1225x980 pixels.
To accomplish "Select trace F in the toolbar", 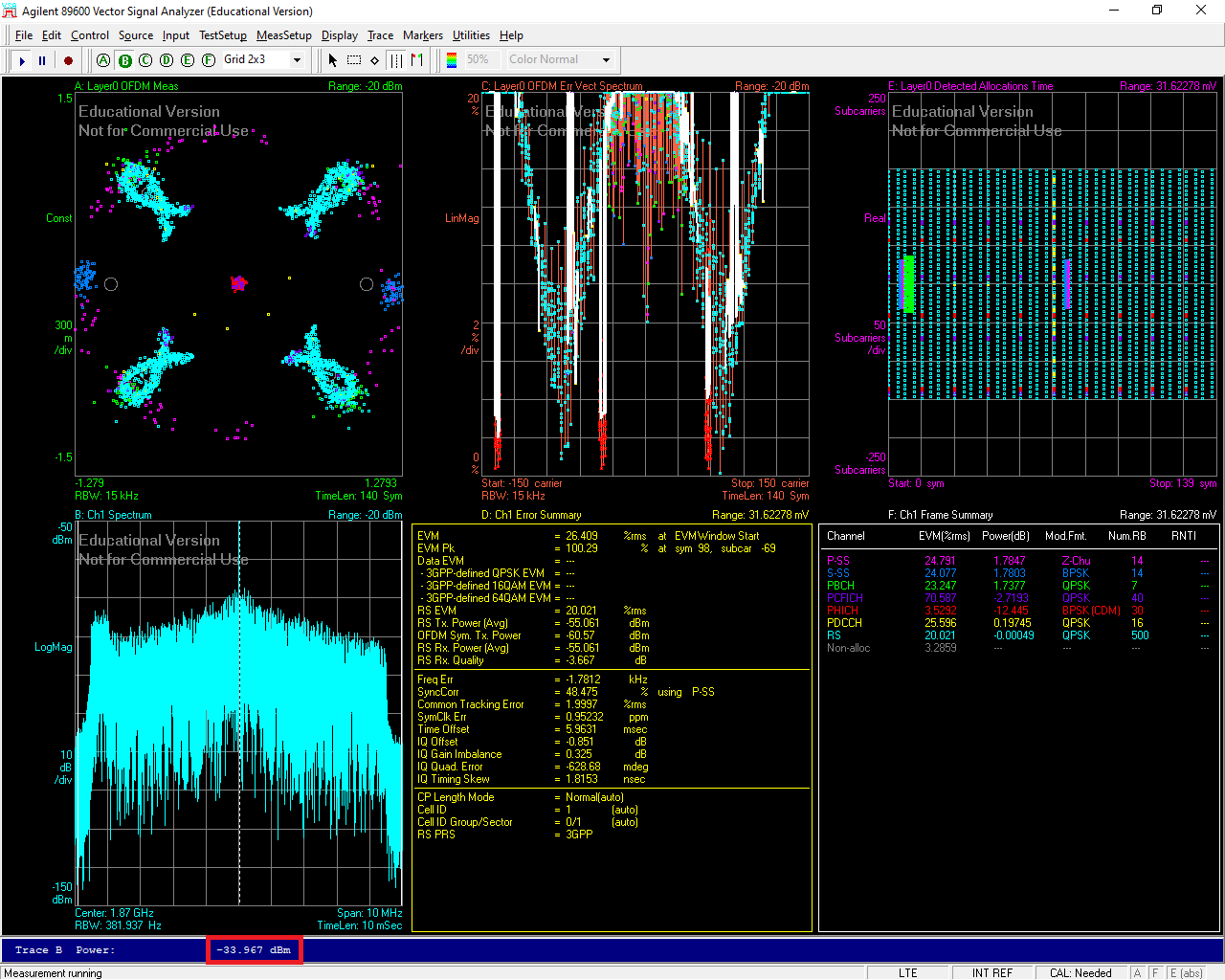I will point(208,60).
